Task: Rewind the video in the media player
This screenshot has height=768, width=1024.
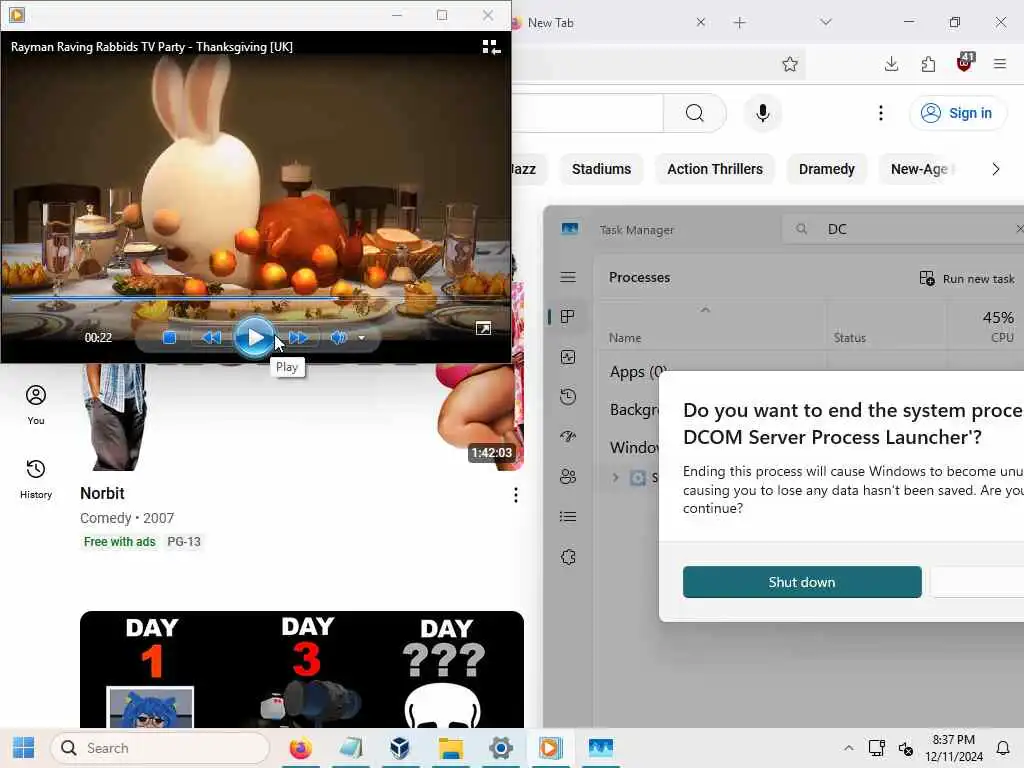Action: coord(210,338)
